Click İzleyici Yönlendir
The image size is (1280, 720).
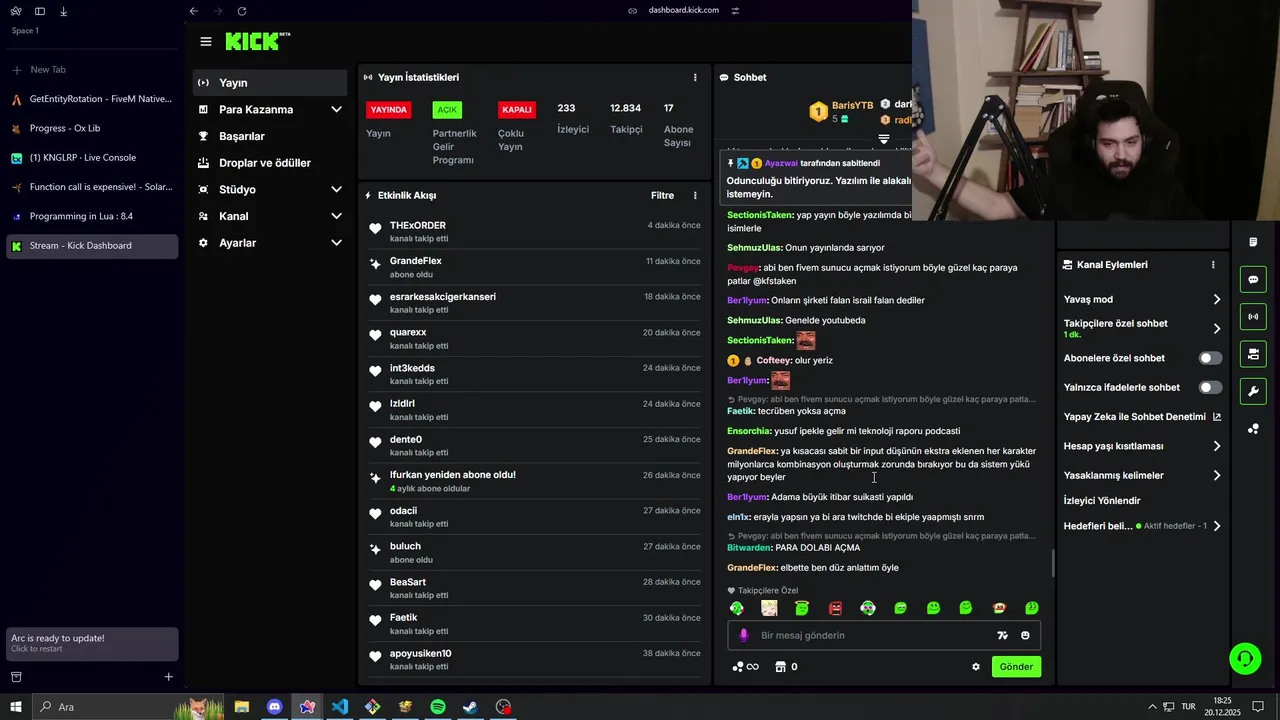1102,501
